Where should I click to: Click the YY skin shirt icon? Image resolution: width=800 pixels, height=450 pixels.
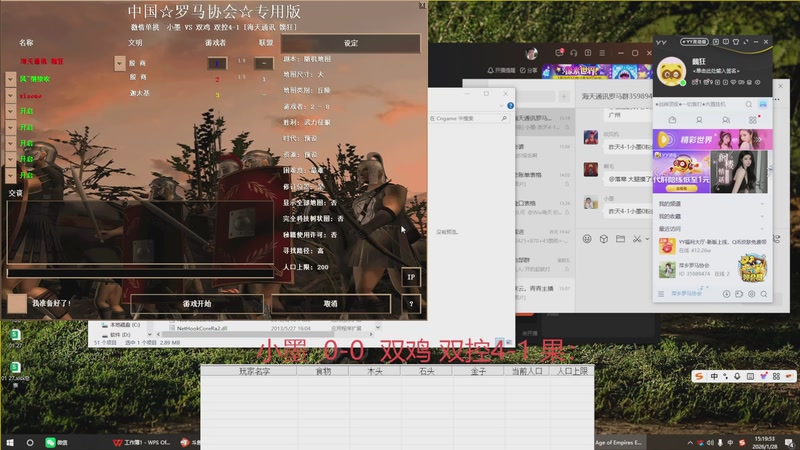[x=736, y=42]
